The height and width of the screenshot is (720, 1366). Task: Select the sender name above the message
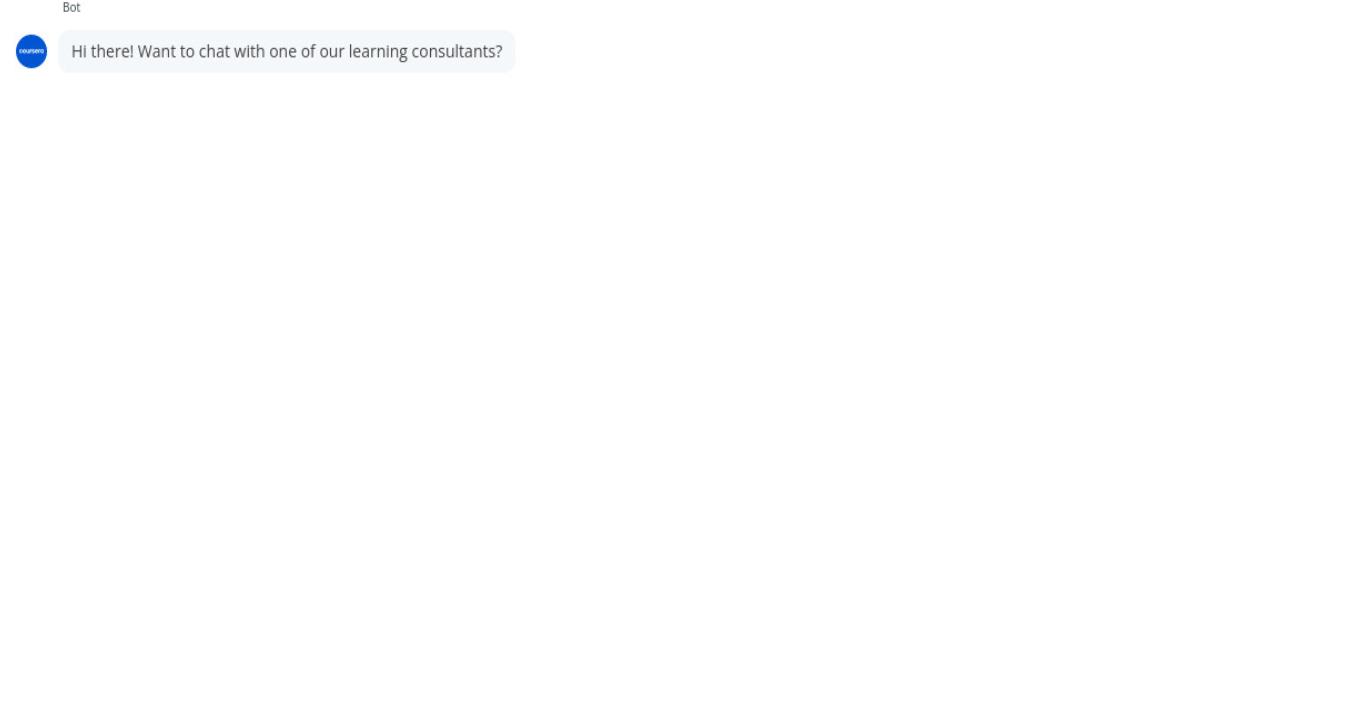click(x=71, y=8)
